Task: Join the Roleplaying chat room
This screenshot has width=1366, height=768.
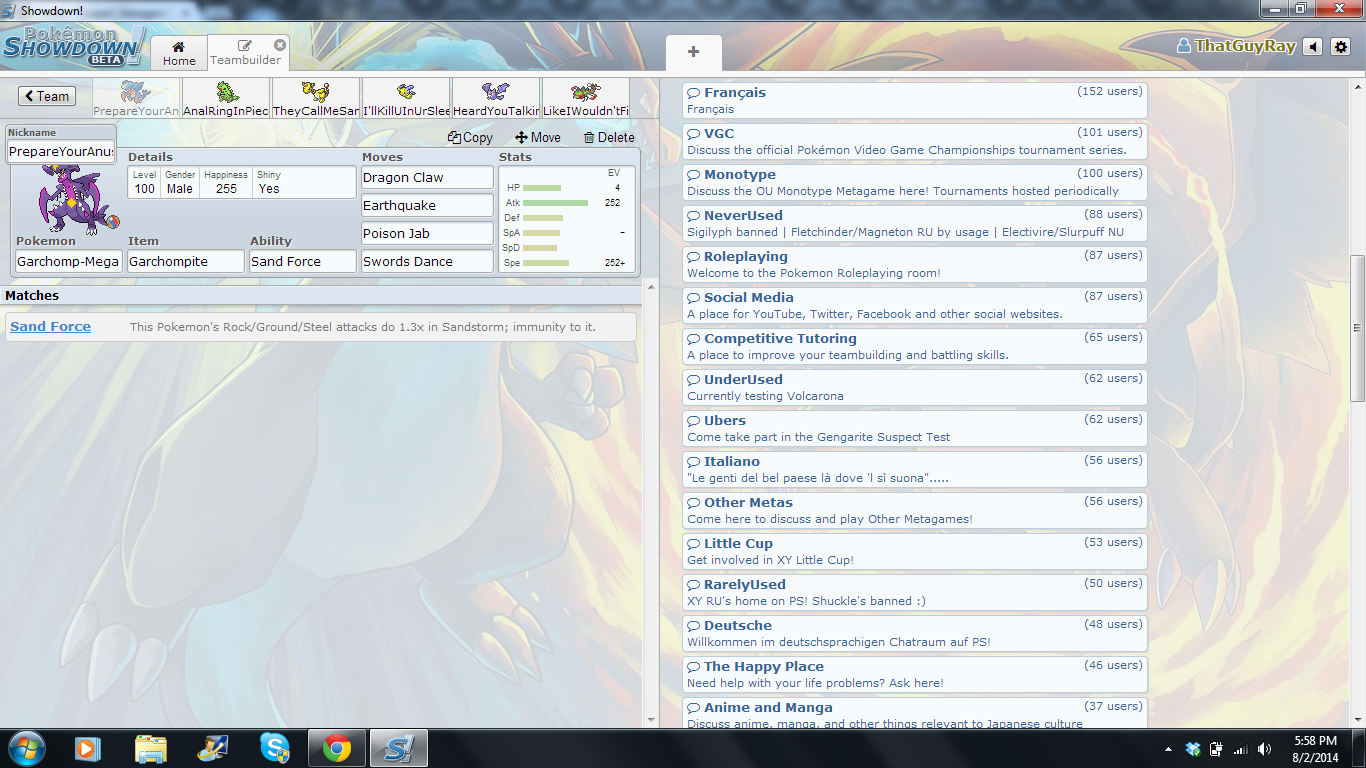Action: [915, 264]
